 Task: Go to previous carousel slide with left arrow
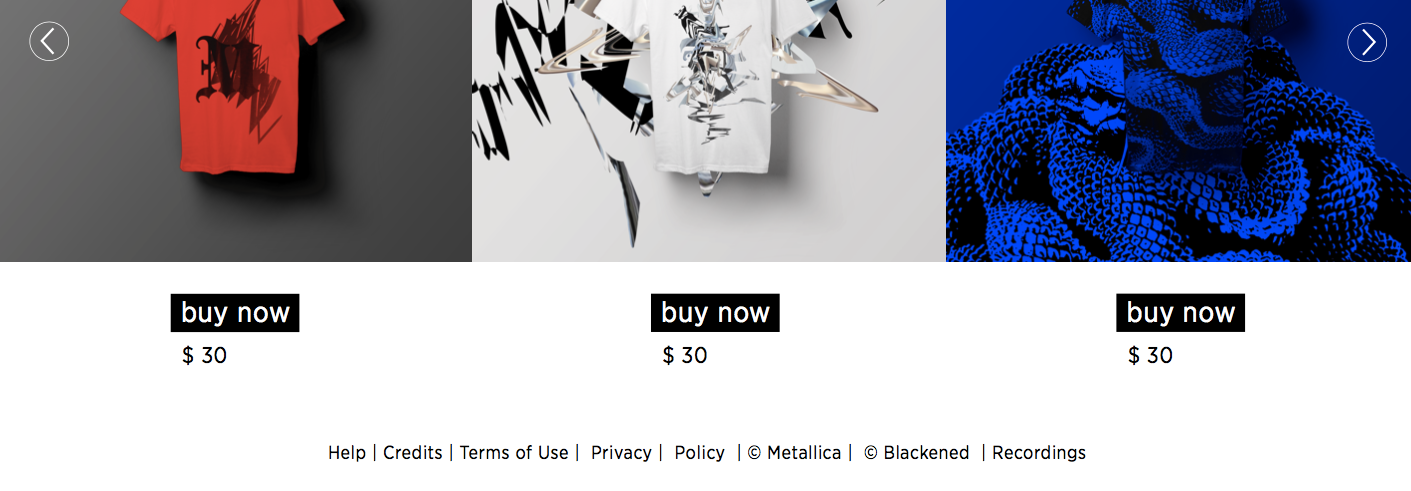pos(49,41)
